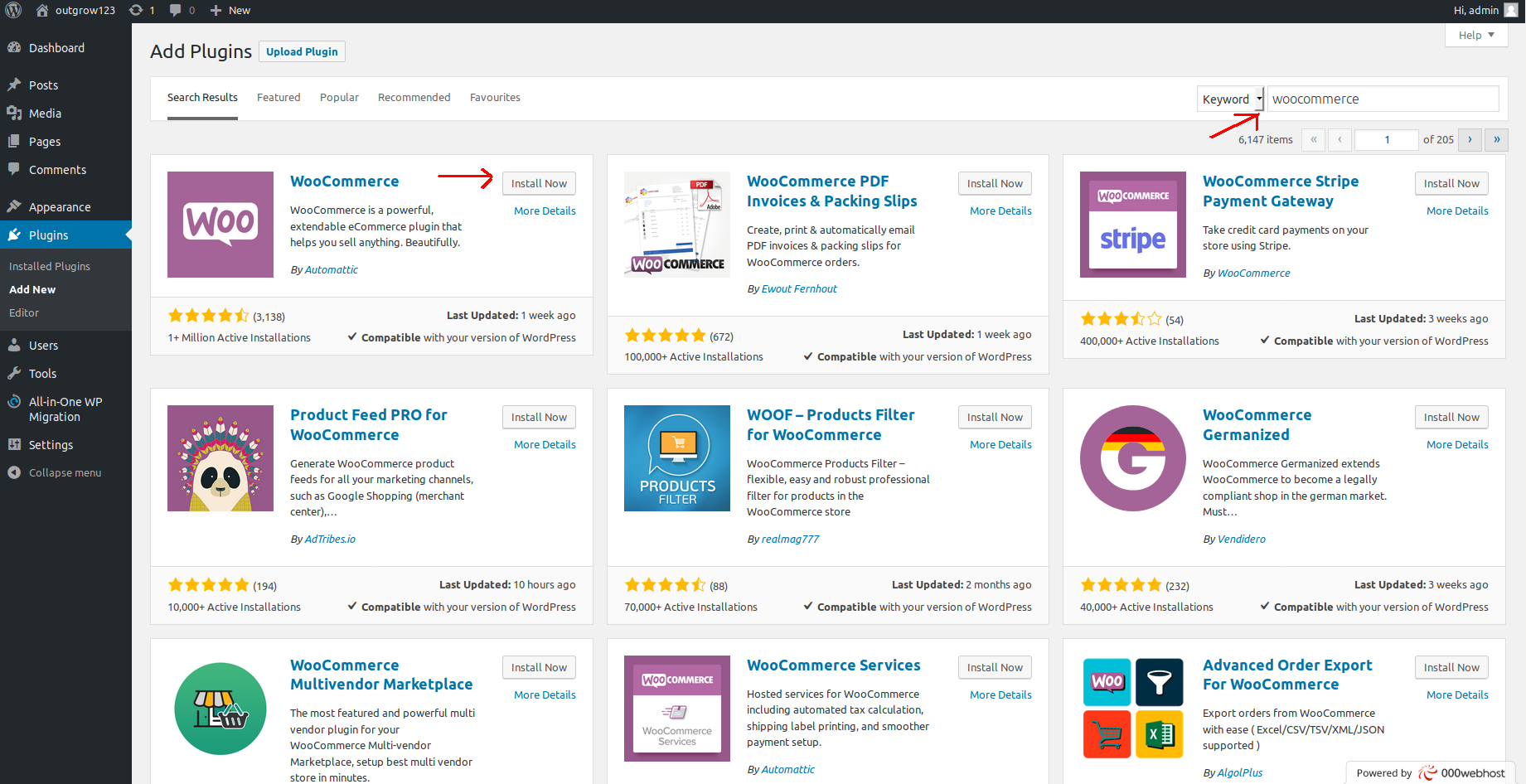
Task: Click the current page number field
Action: (1386, 139)
